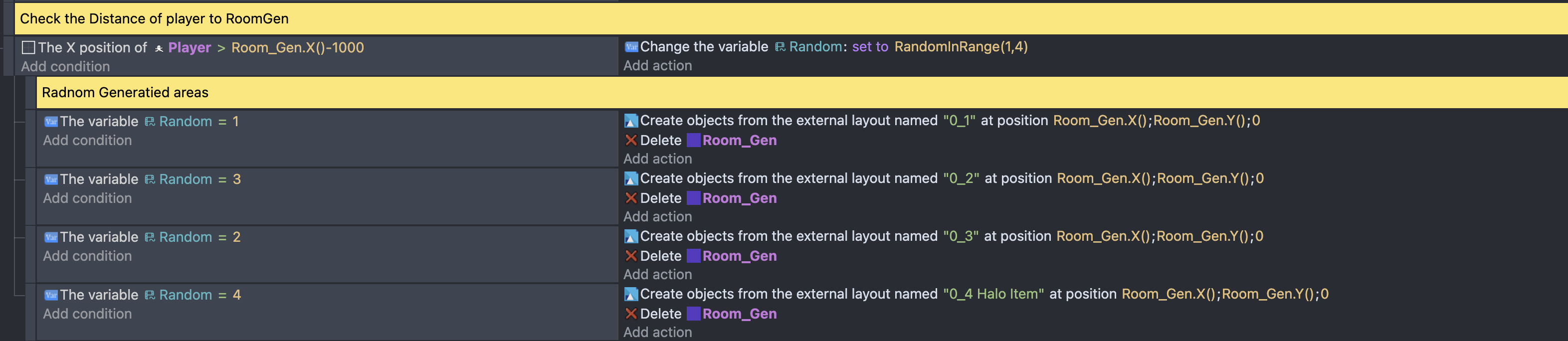Click the red Delete icon under "0_4 Halo Item"

tap(631, 314)
